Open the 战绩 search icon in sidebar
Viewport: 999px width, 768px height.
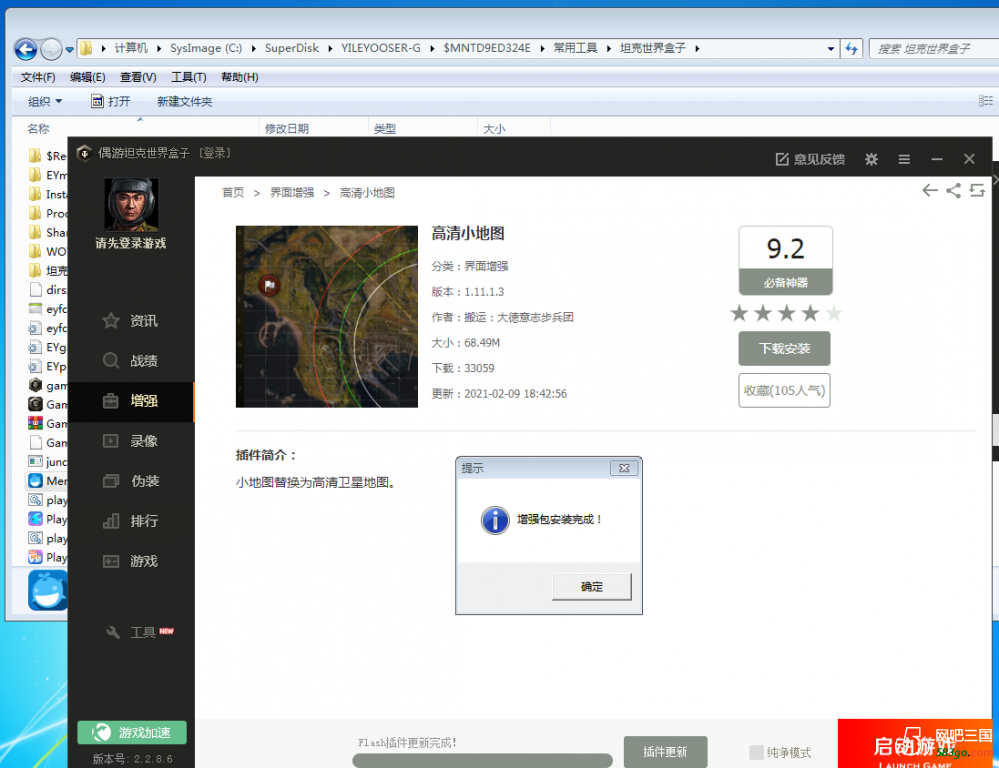coord(111,361)
